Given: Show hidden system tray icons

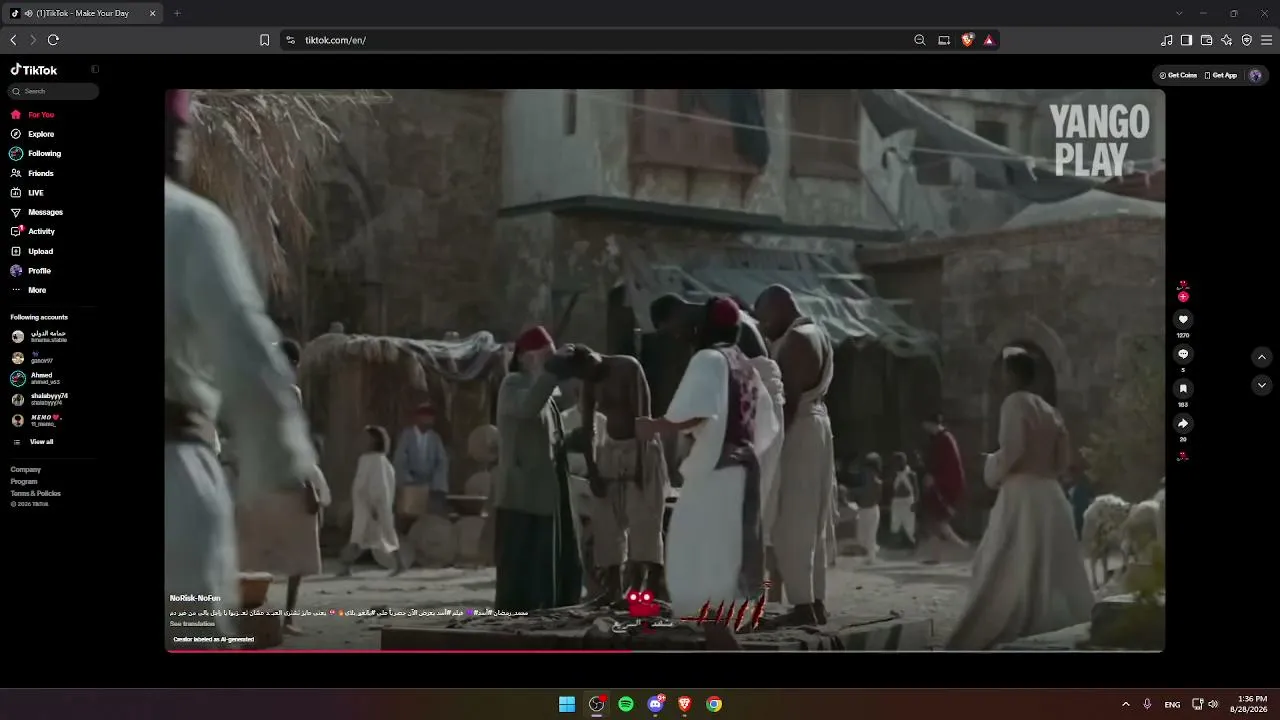Looking at the screenshot, I should point(1125,704).
